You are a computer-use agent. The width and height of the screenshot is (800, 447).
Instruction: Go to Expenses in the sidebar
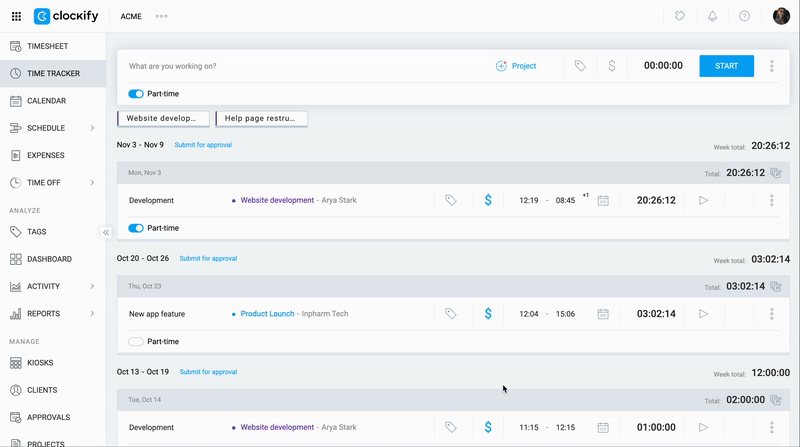(46, 155)
